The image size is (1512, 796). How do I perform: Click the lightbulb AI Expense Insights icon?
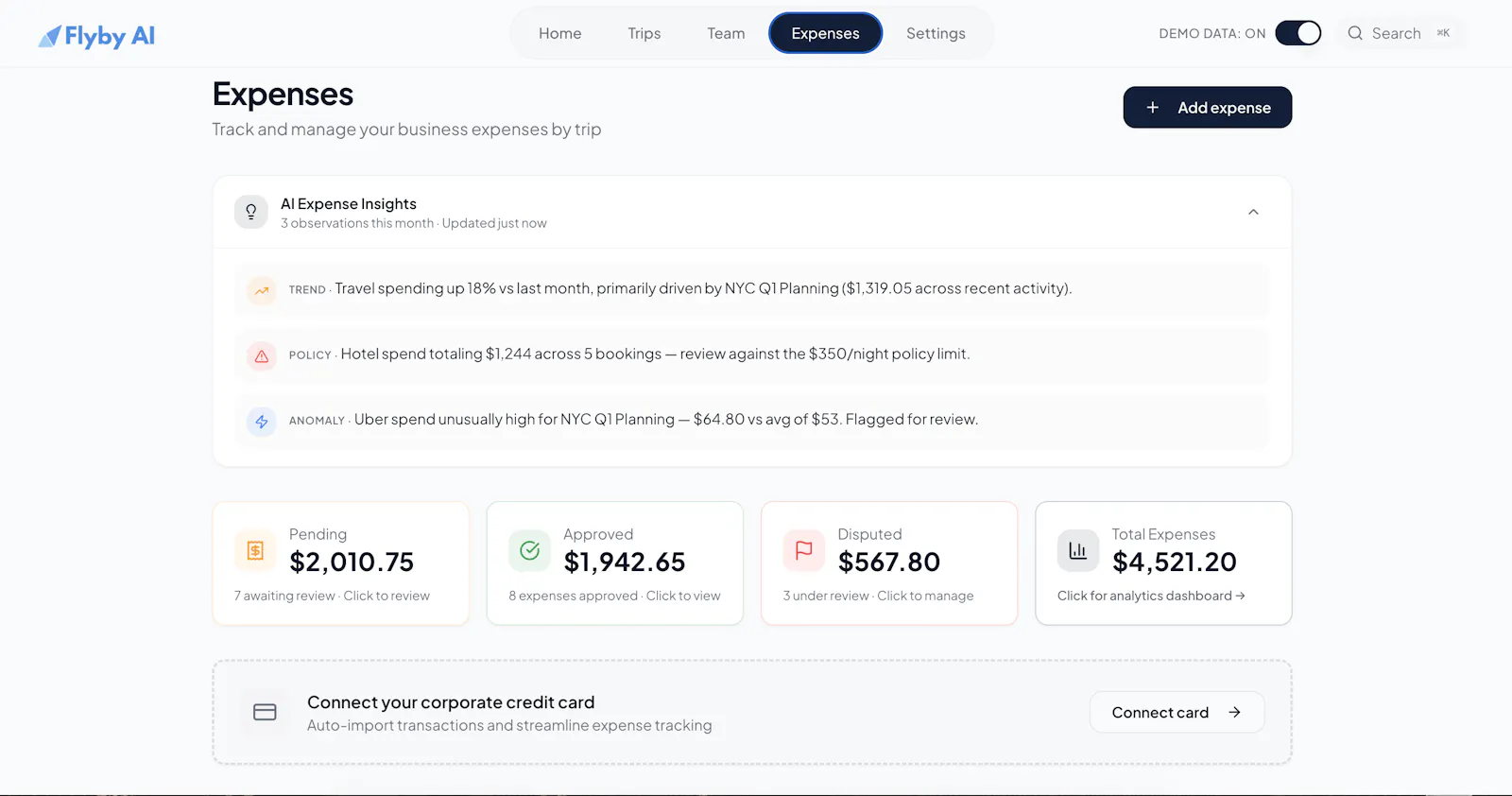tap(251, 212)
